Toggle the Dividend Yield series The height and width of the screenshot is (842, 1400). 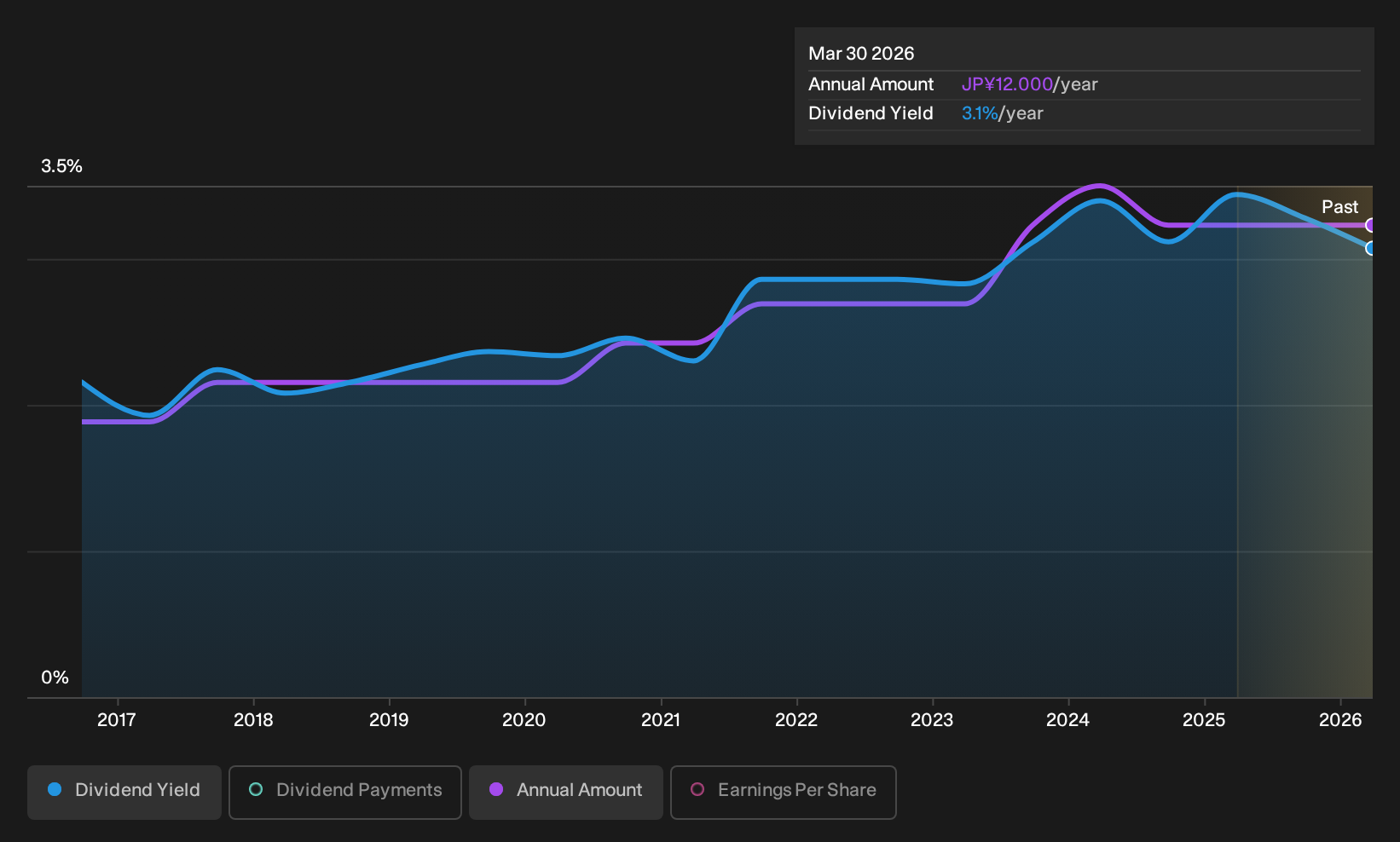point(124,792)
